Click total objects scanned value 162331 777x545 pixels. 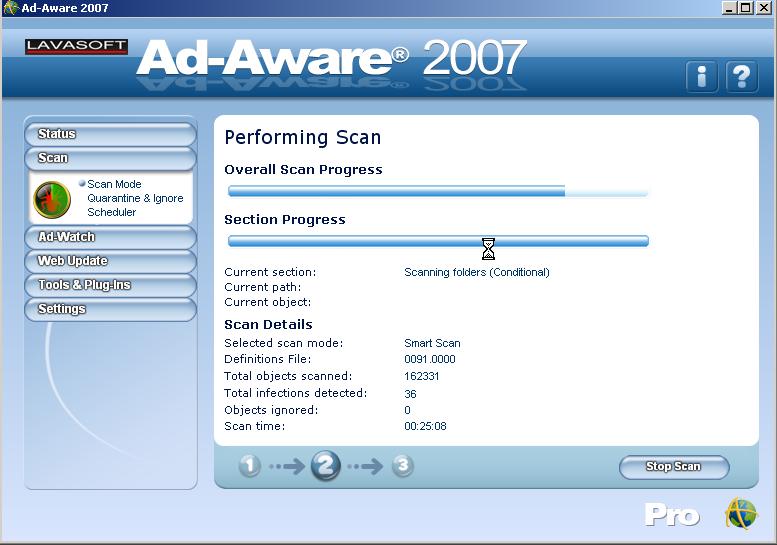(x=422, y=376)
